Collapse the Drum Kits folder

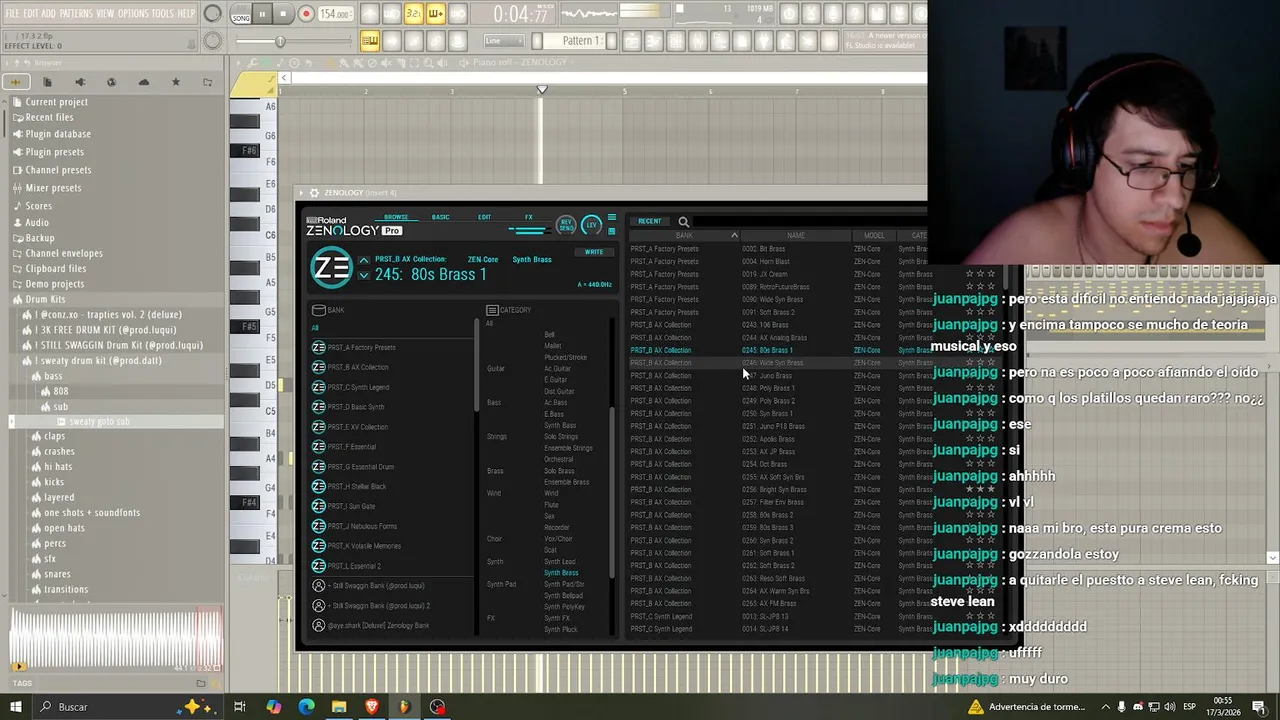45,299
